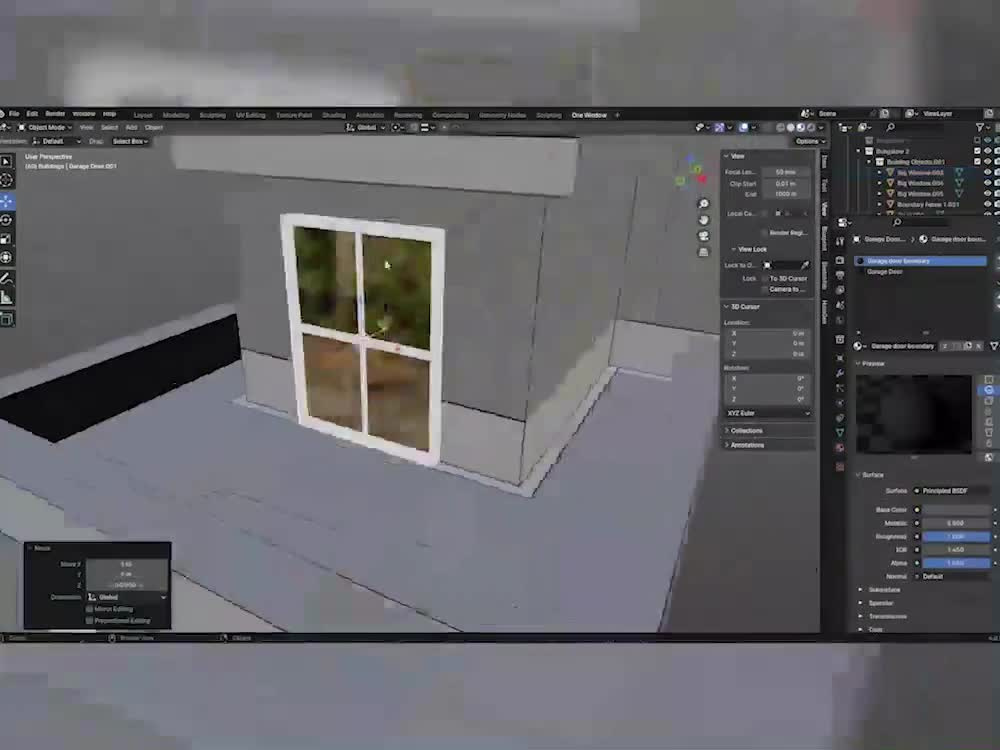Open the XYZ Euler rotation mode dropdown
The height and width of the screenshot is (750, 1000).
pyautogui.click(x=765, y=413)
